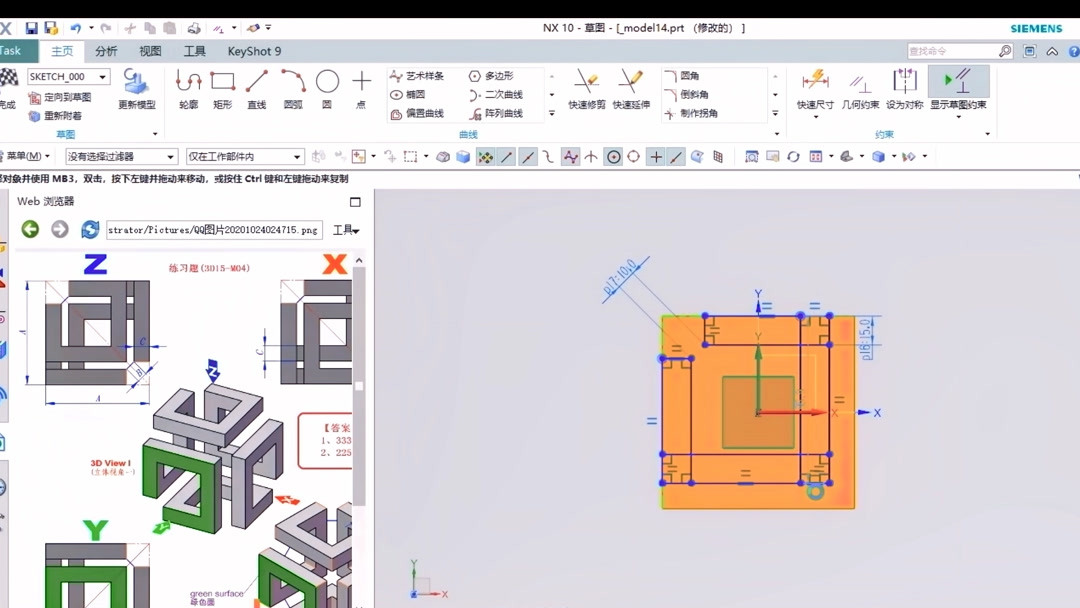Viewport: 1080px width, 608px height.
Task: Click the browser refresh button
Action: [x=90, y=229]
